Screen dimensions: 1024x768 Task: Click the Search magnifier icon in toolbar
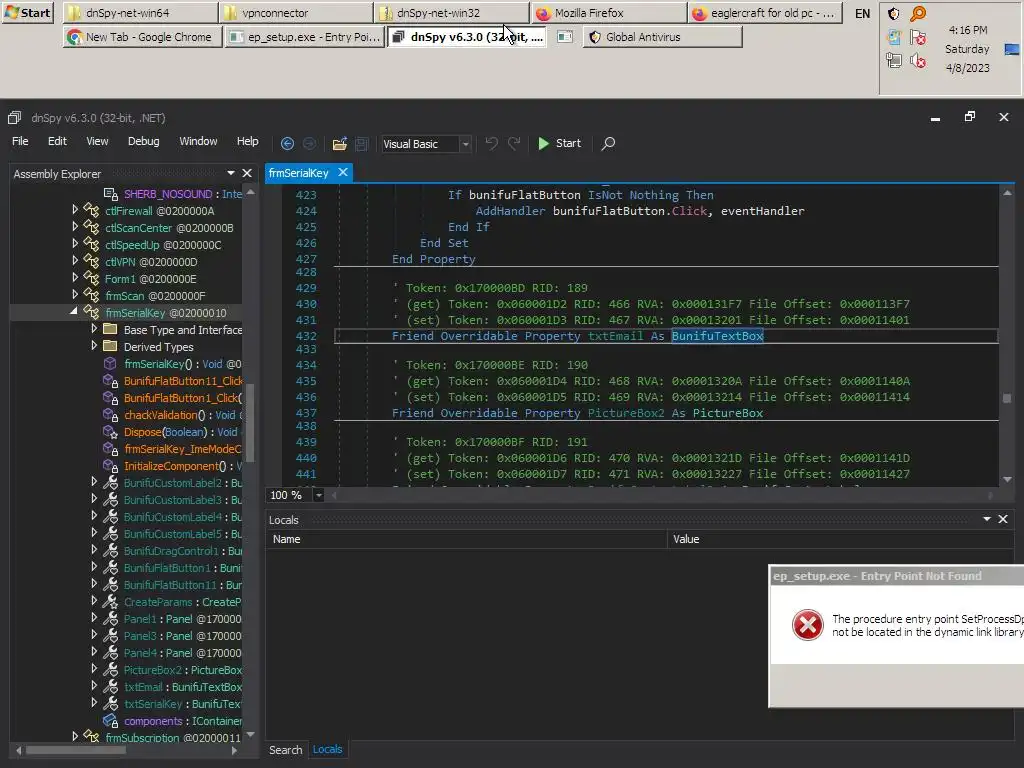[x=608, y=144]
